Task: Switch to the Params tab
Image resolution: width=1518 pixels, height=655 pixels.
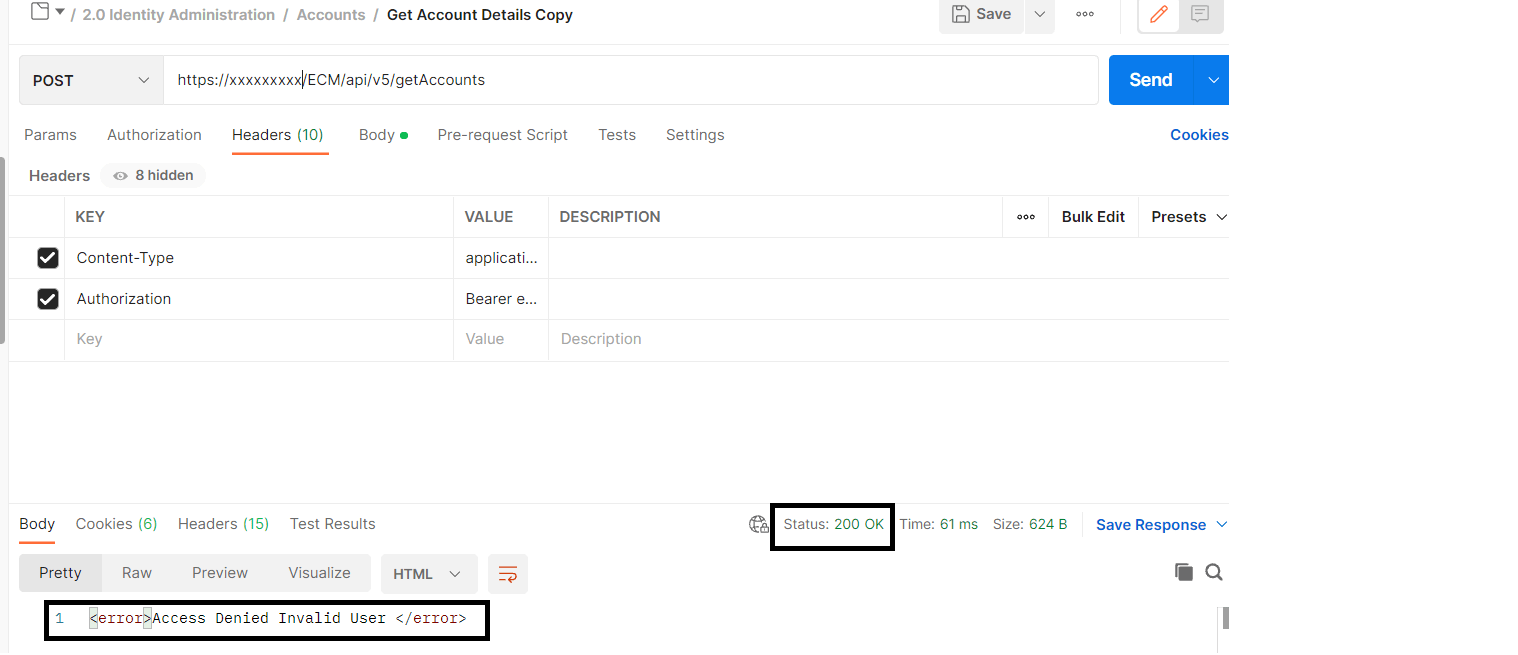Action: click(50, 135)
